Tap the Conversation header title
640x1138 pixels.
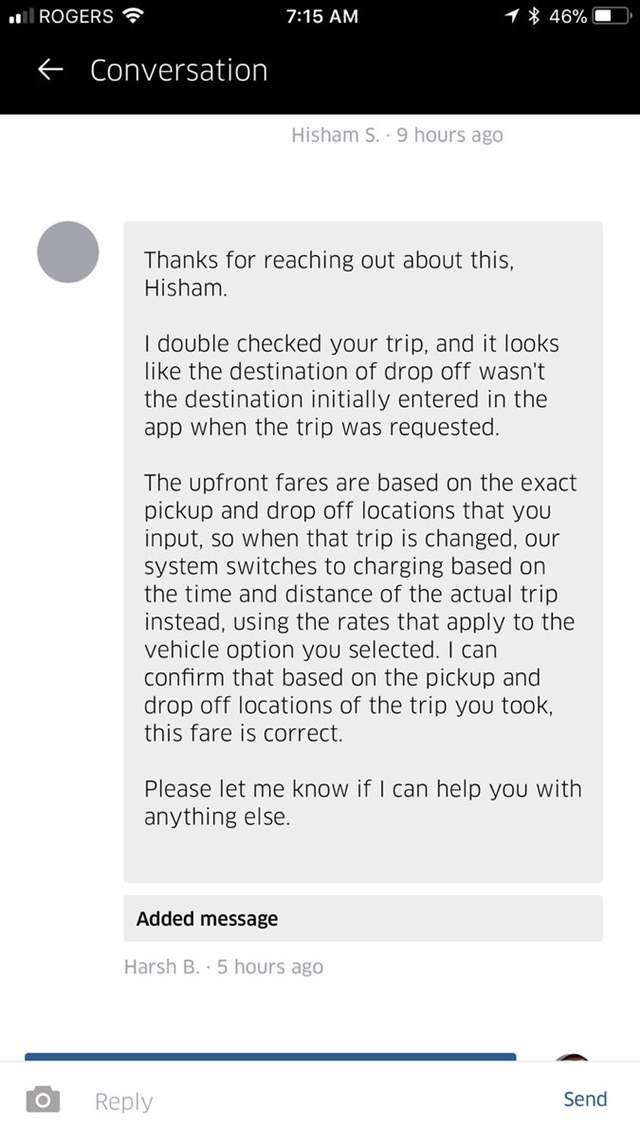179,70
